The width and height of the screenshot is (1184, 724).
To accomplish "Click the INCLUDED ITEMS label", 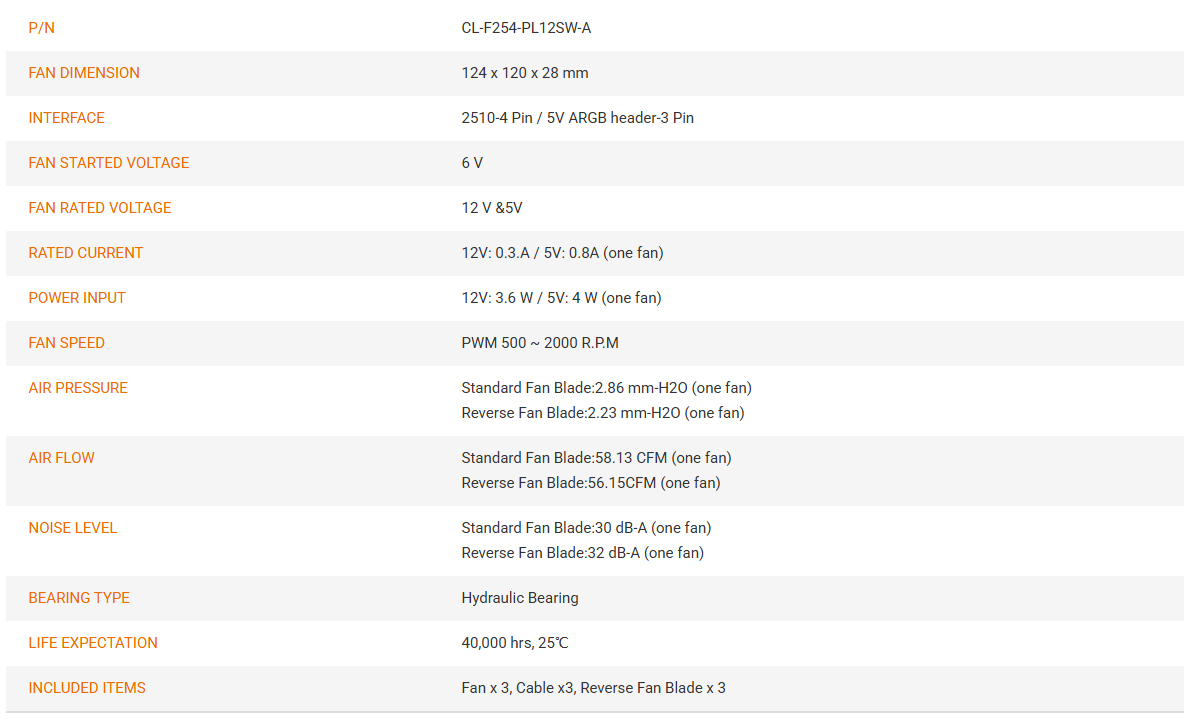I will [87, 689].
